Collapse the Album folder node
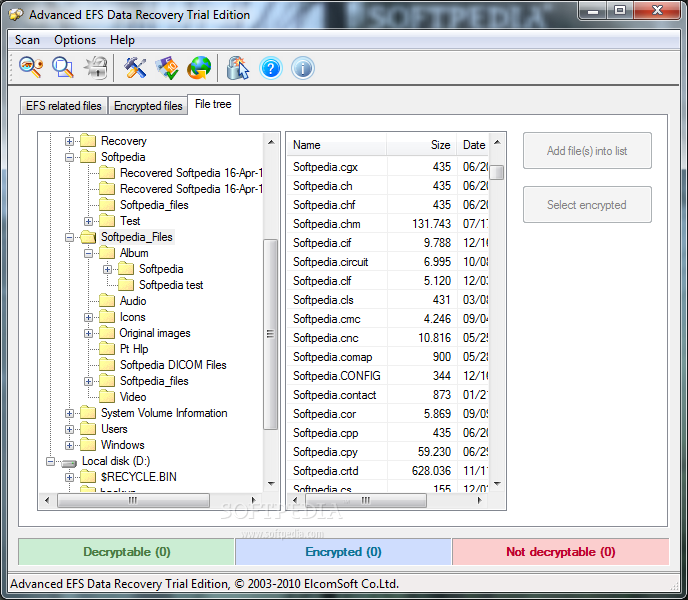 click(x=88, y=253)
